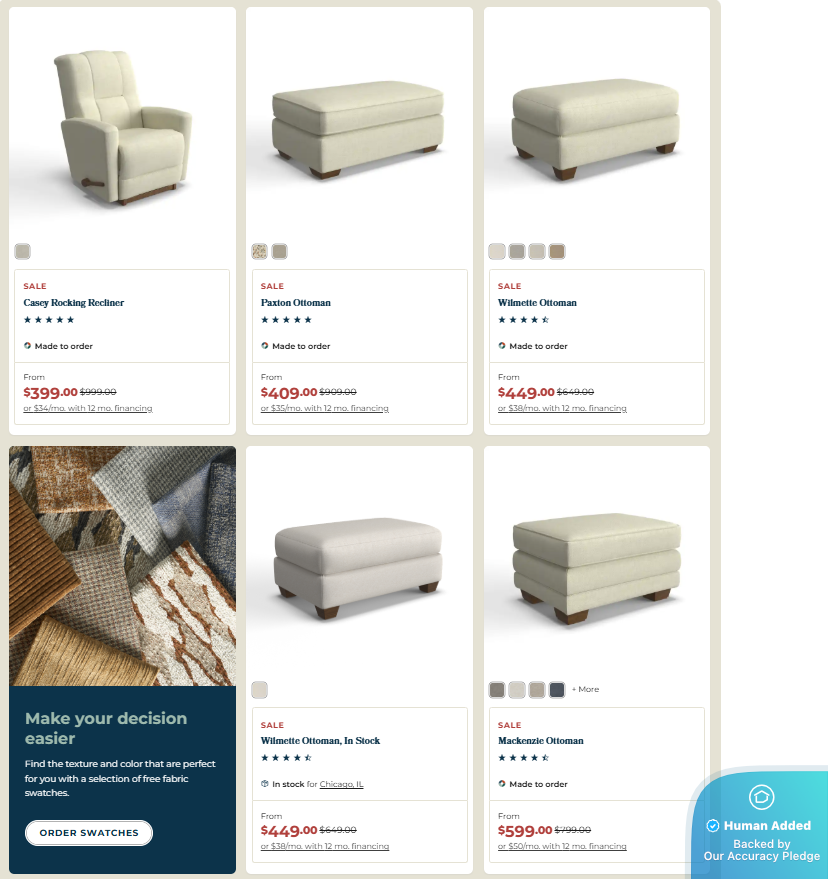Click the checkmark icon beside Human Added
Screen dimensions: 828x879
[x=713, y=826]
